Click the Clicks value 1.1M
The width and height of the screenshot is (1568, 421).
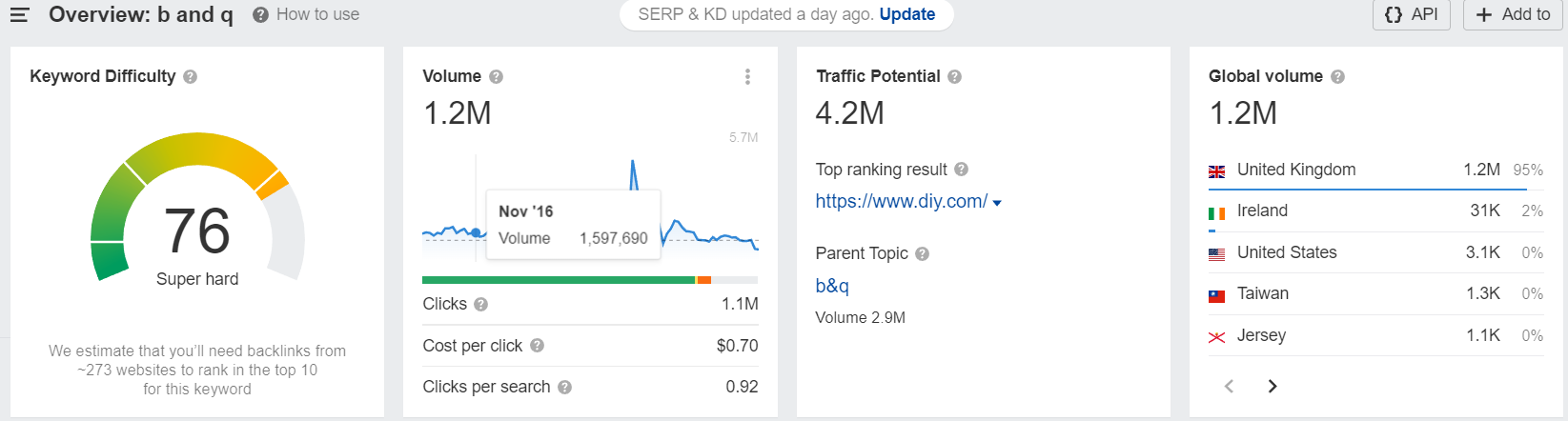tap(740, 304)
